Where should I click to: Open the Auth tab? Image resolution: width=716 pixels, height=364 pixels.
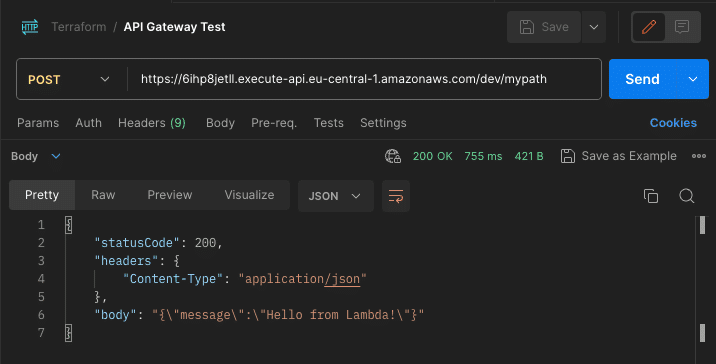pos(89,123)
